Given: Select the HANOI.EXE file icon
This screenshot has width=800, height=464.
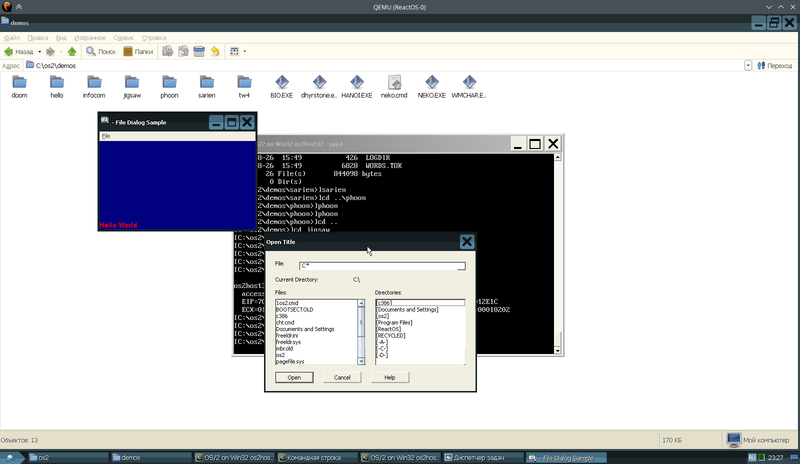Looking at the screenshot, I should coord(357,86).
